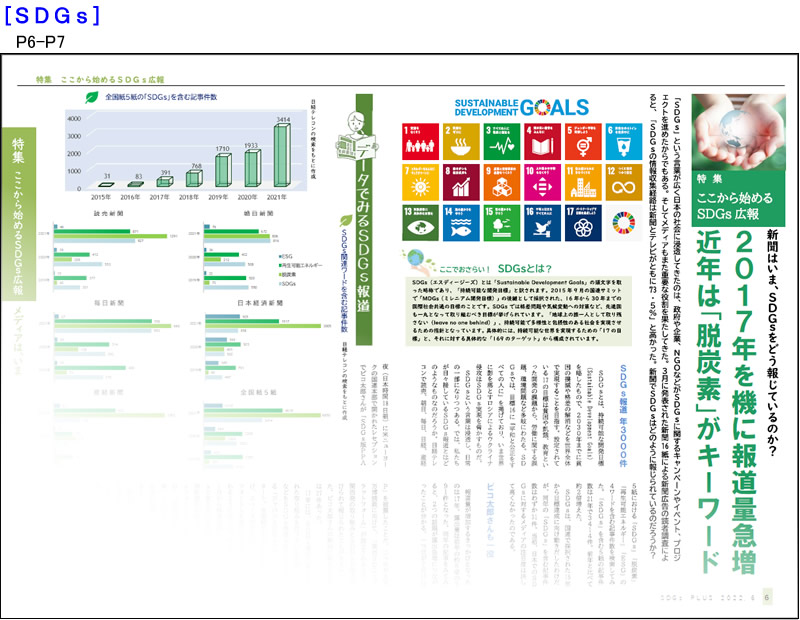Click the [SDGs] blue title

tap(52, 15)
